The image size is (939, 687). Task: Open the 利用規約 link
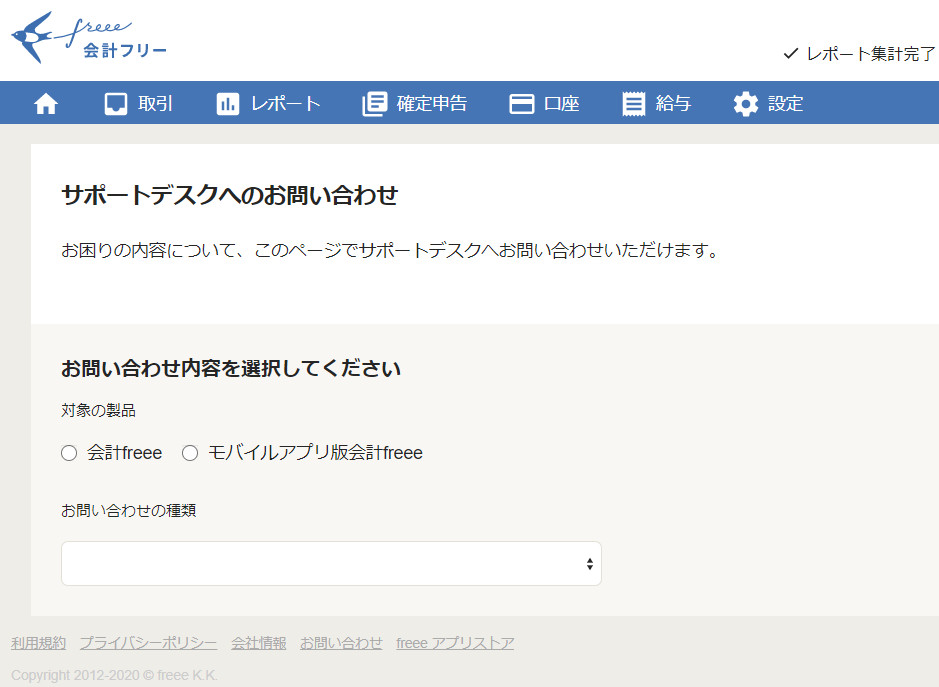click(x=38, y=643)
